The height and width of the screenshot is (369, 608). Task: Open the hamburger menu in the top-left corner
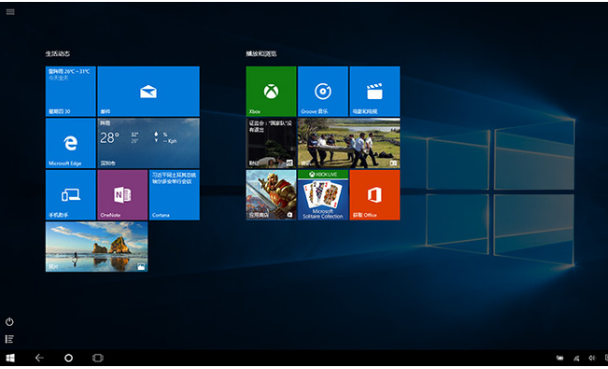[10, 12]
